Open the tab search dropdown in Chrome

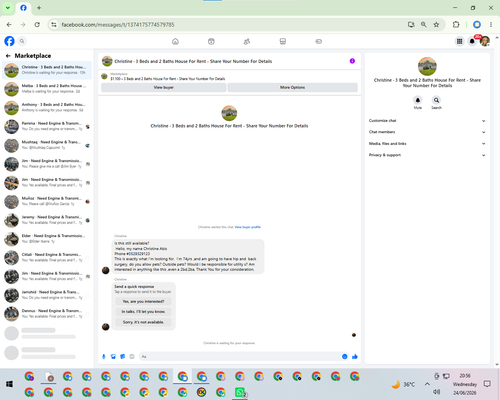8,8
